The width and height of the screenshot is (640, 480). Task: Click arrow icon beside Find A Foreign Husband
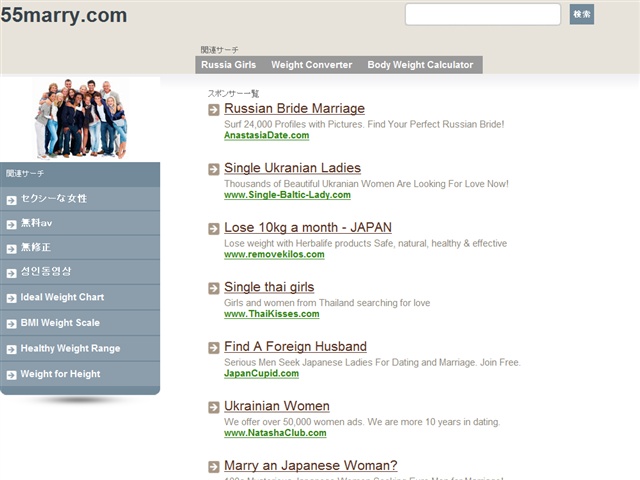(214, 348)
